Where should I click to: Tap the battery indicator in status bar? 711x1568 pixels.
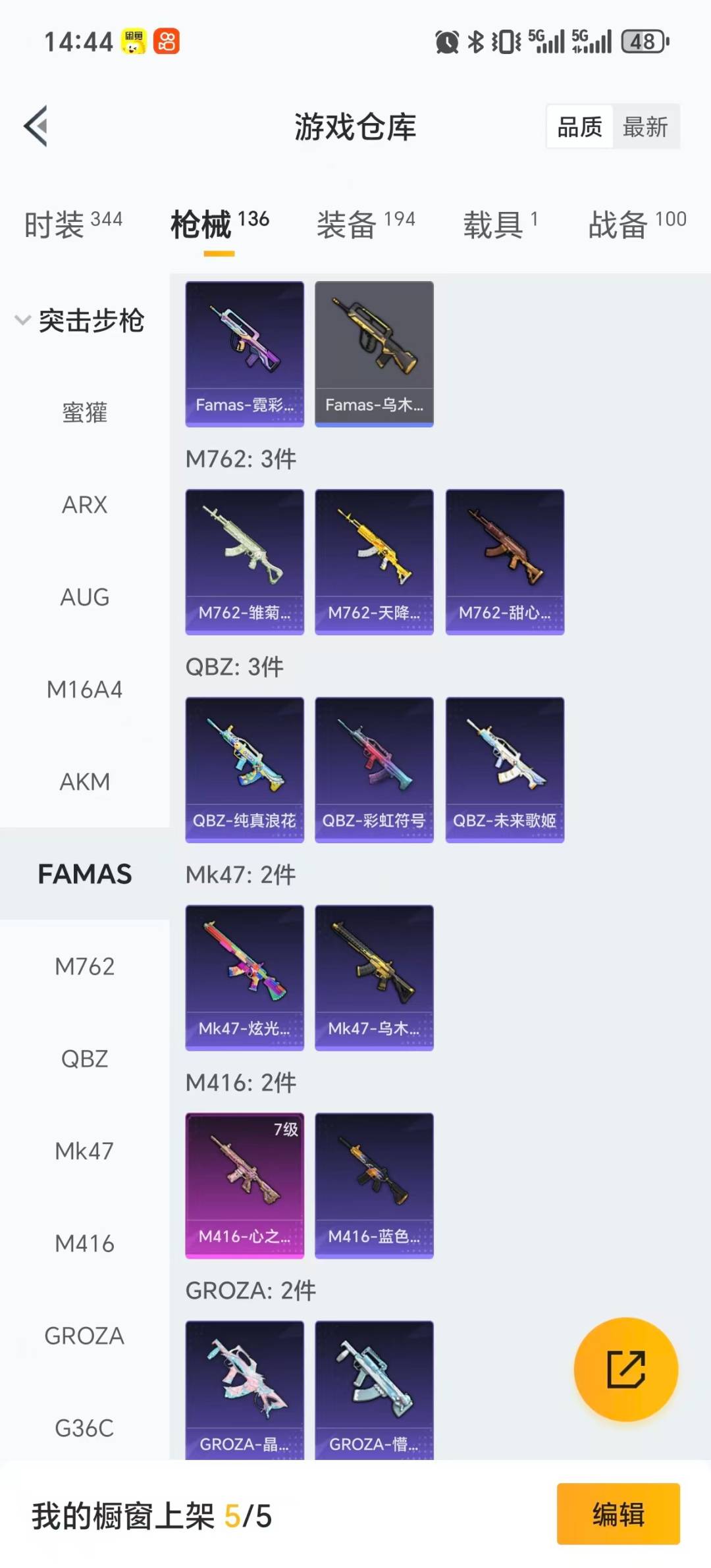(645, 41)
